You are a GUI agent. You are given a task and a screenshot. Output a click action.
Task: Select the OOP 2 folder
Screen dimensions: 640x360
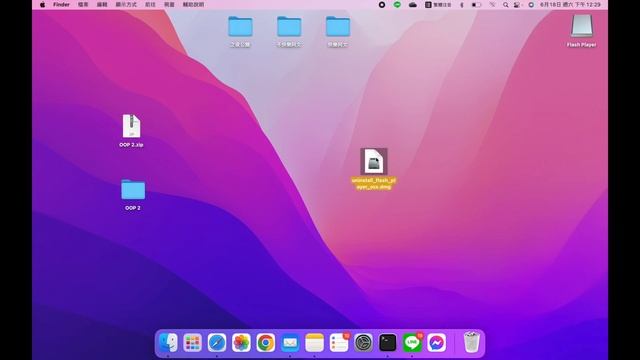click(x=133, y=189)
